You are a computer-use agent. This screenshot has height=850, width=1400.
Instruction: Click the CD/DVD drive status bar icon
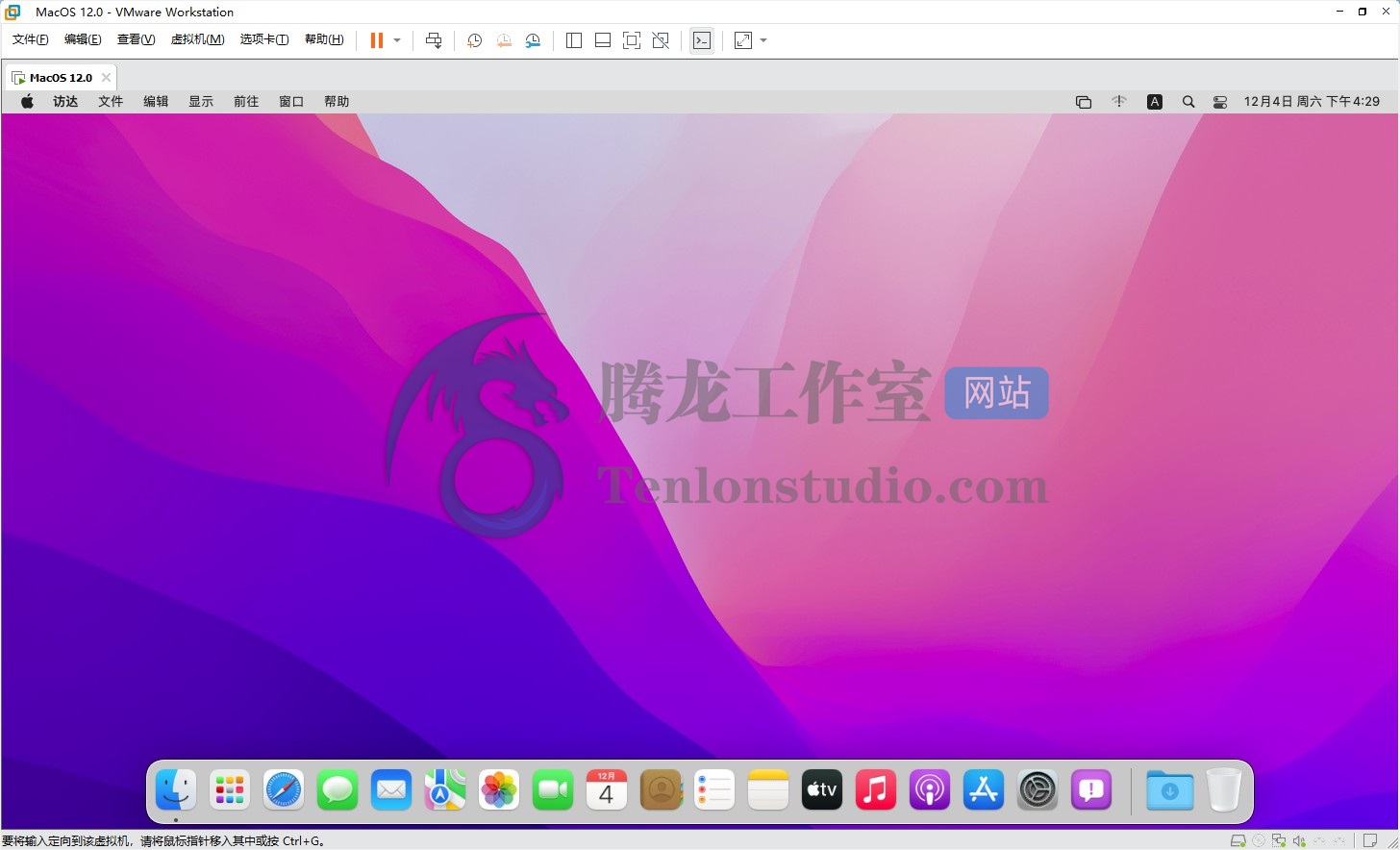click(x=1259, y=840)
